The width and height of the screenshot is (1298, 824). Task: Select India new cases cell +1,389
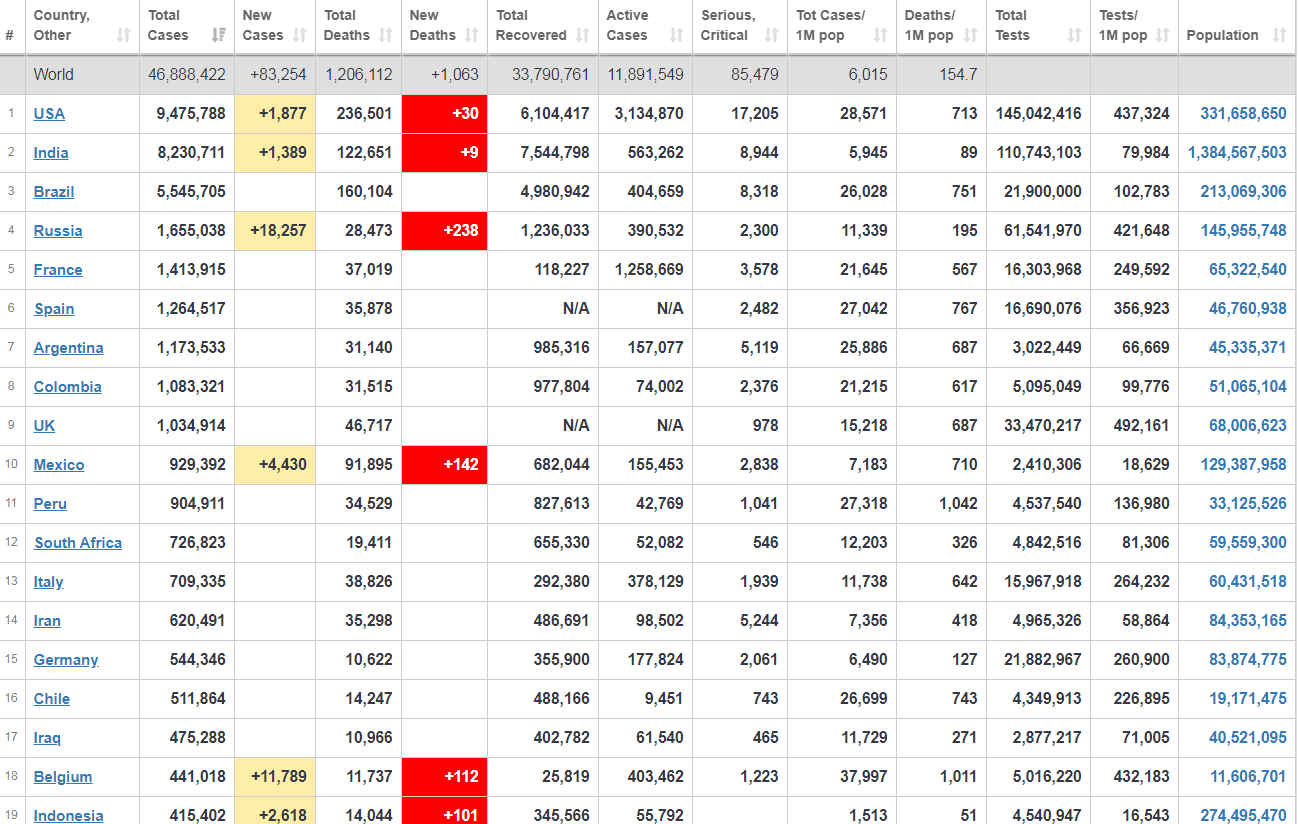coord(275,153)
